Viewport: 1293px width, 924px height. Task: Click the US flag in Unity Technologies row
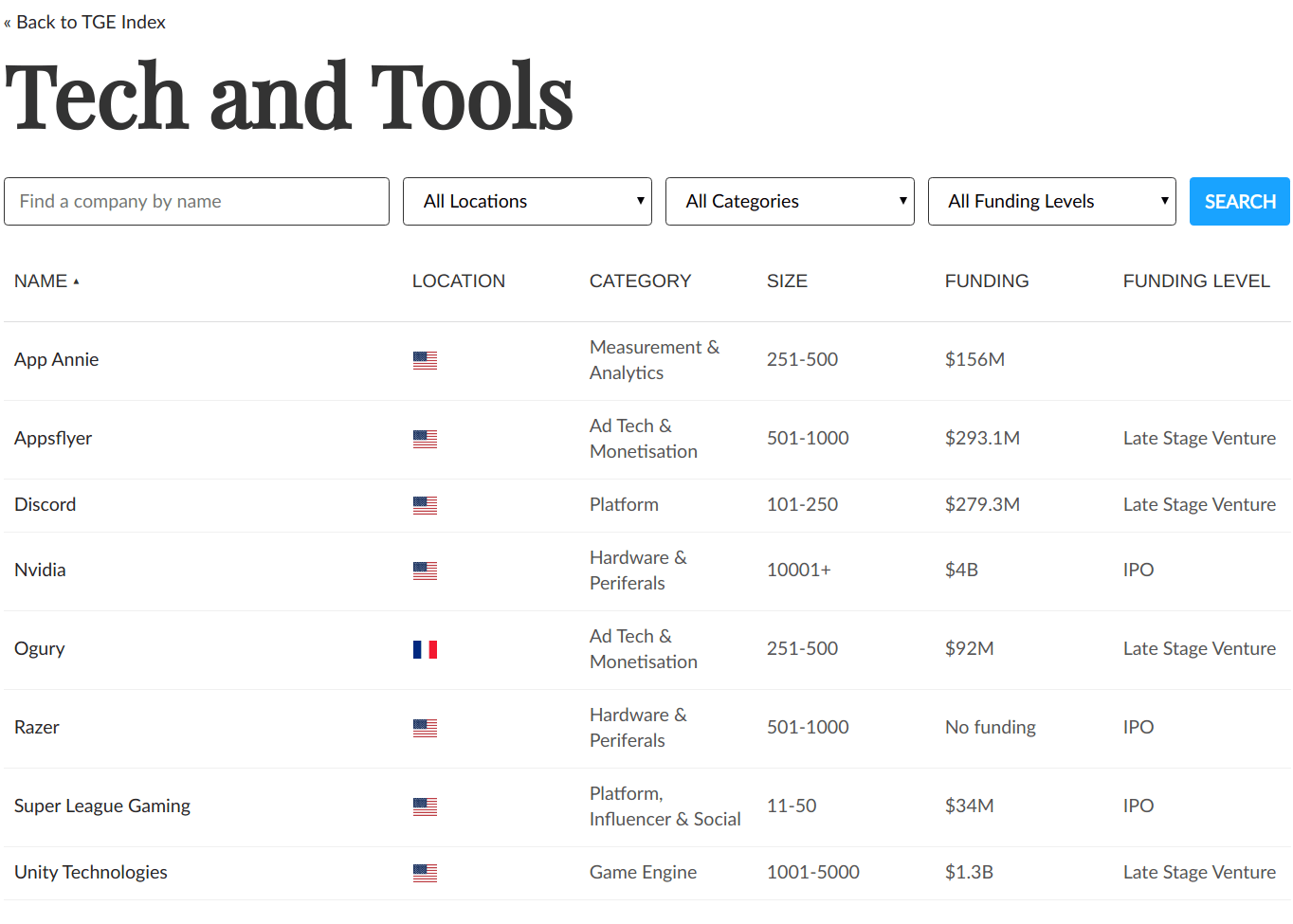click(425, 873)
